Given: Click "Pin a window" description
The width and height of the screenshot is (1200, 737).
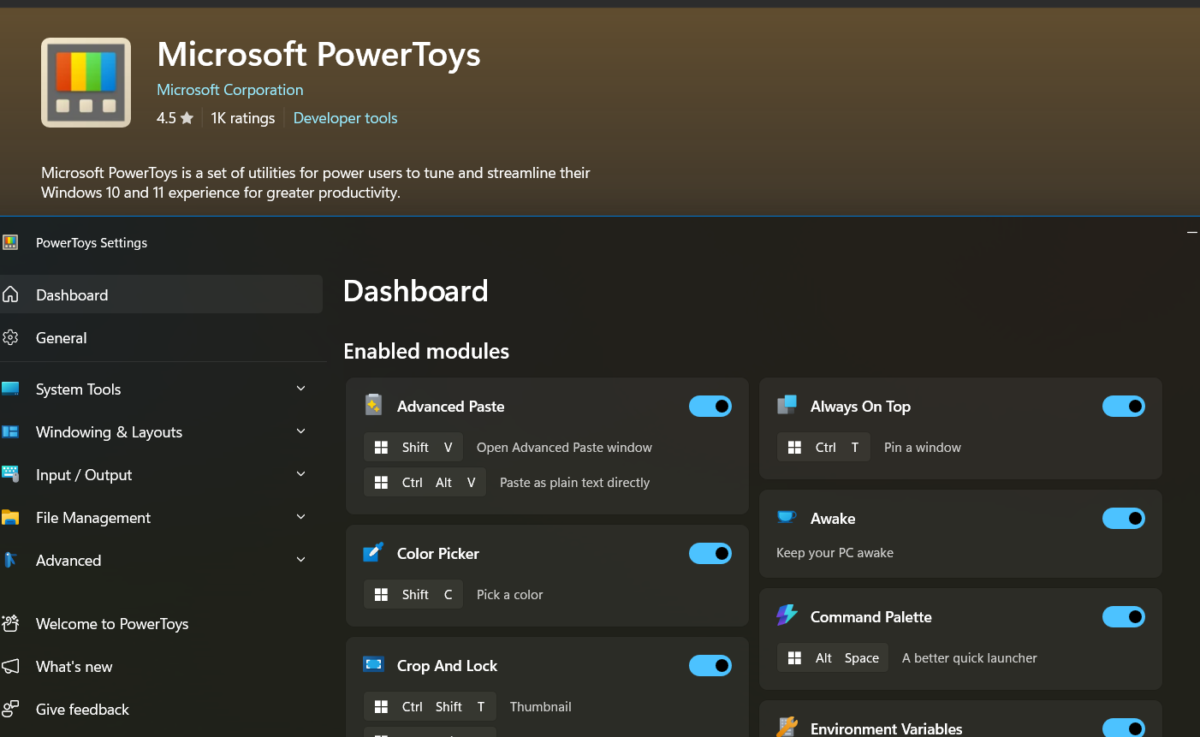Looking at the screenshot, I should (922, 447).
